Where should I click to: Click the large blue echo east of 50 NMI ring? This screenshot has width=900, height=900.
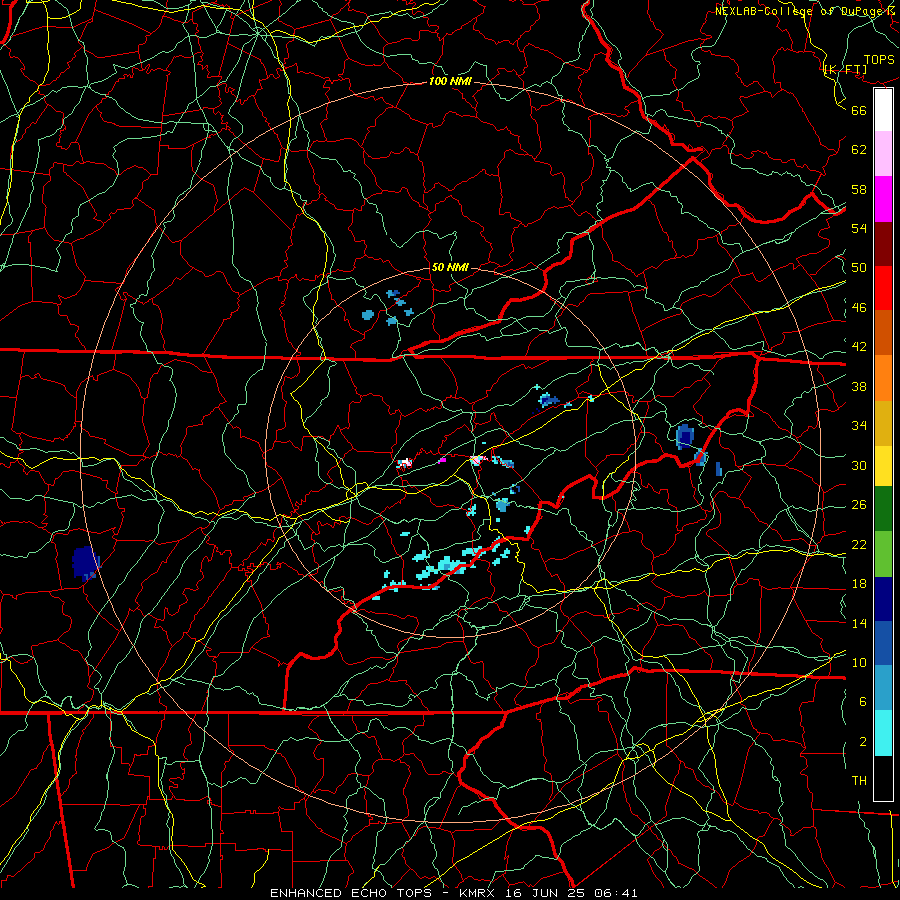(685, 436)
